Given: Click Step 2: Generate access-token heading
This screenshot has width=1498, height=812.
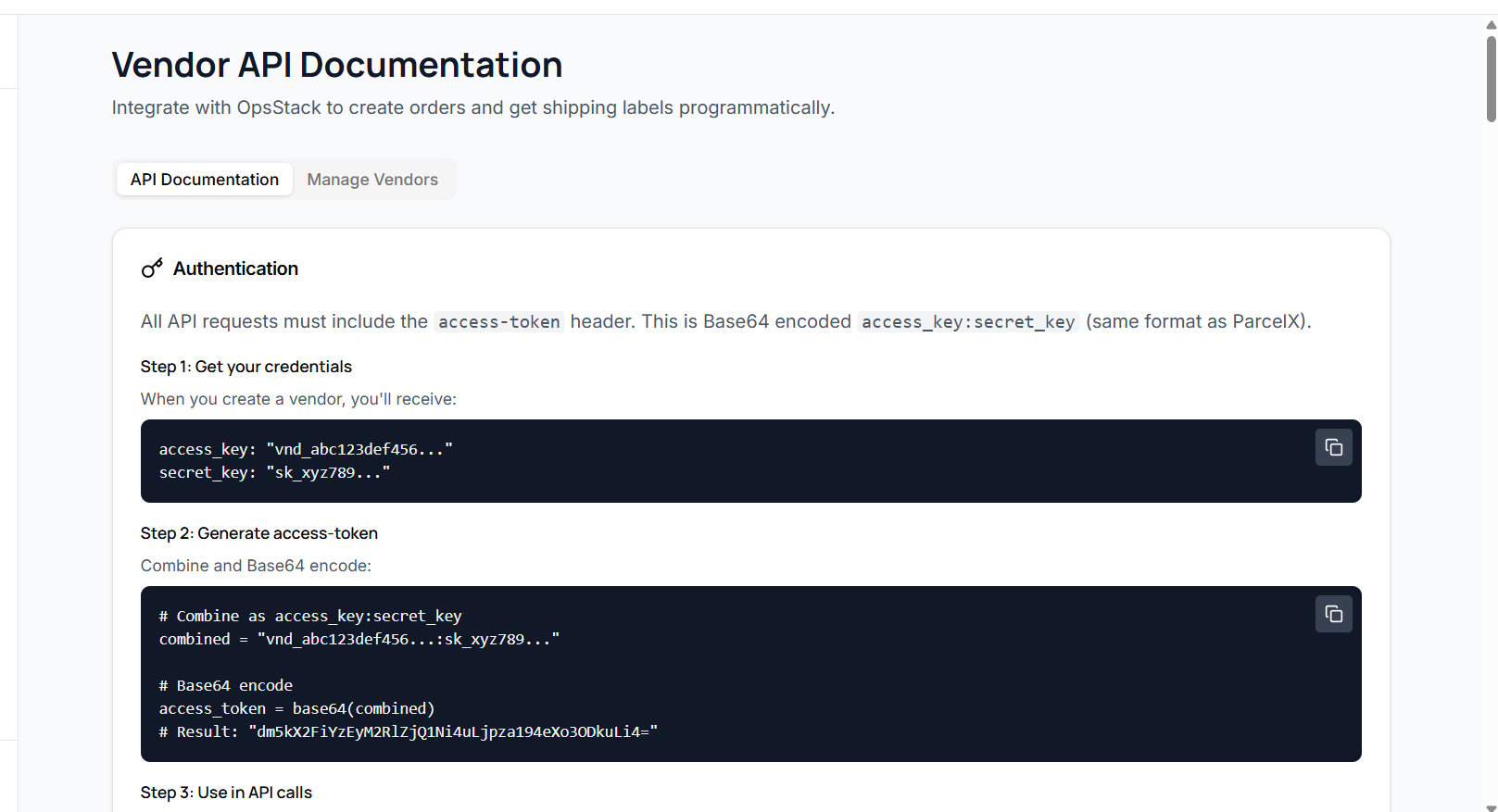Looking at the screenshot, I should [259, 533].
